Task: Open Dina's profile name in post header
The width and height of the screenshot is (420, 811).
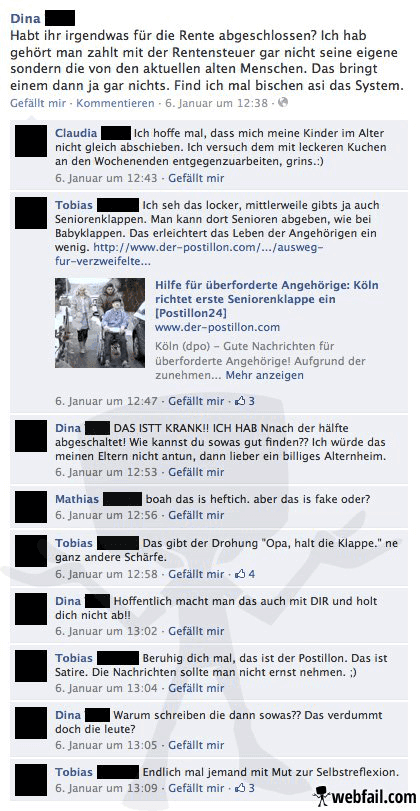Action: 25,19
